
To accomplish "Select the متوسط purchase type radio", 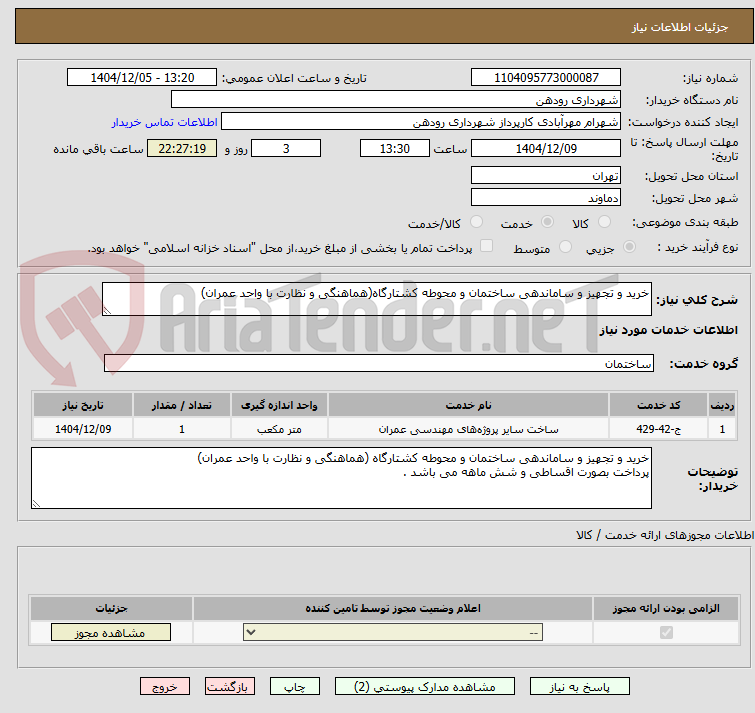I will coord(565,247).
